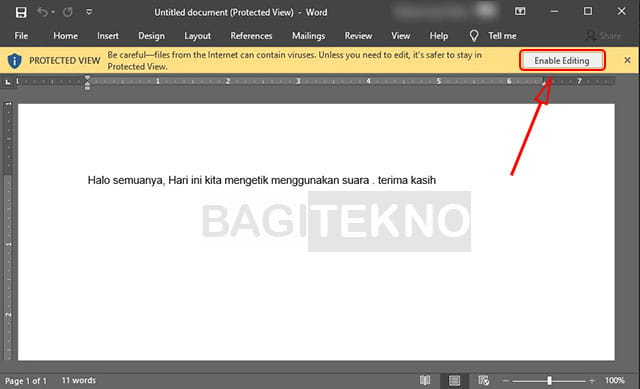Maximize the Word window
The image size is (640, 389).
pos(588,11)
